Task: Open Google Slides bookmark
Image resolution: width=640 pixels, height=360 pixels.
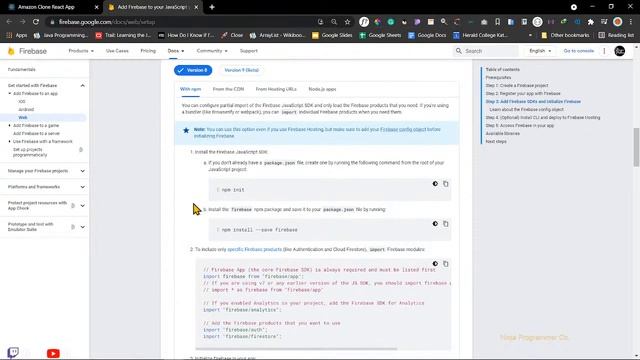Action: 332,35
